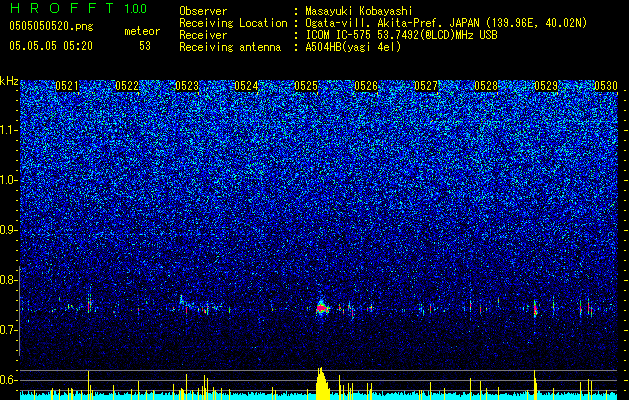Viewport: 629px width, 400px height.
Task: Click the strong red meteor echo after 0525
Action: (x=322, y=308)
